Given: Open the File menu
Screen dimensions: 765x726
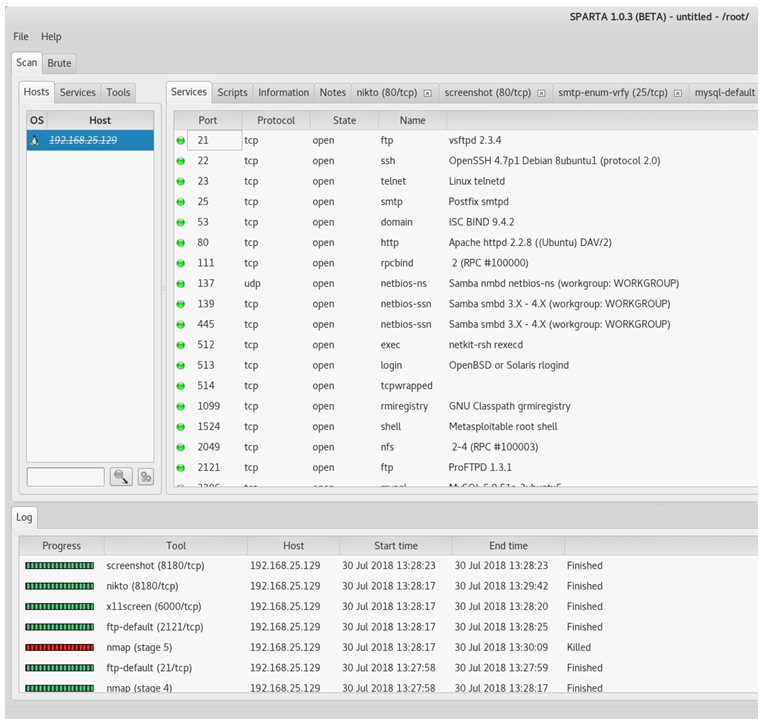Looking at the screenshot, I should tap(21, 37).
